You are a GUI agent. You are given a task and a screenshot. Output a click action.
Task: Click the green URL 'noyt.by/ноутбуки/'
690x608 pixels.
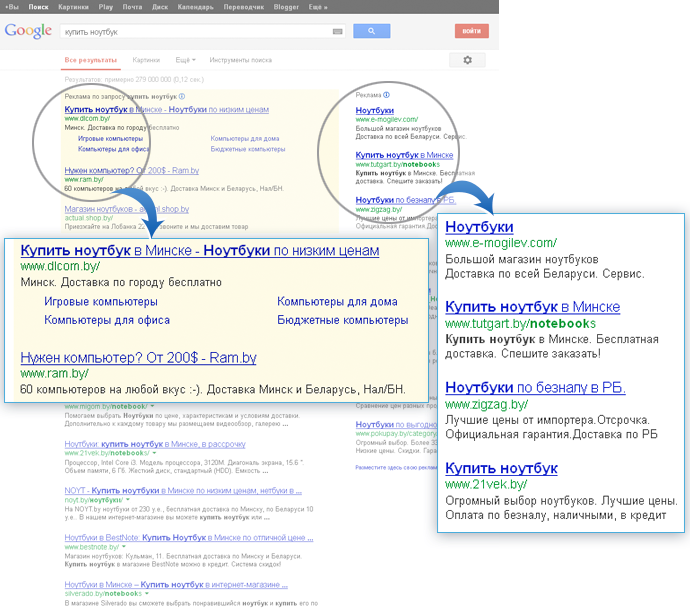point(94,500)
